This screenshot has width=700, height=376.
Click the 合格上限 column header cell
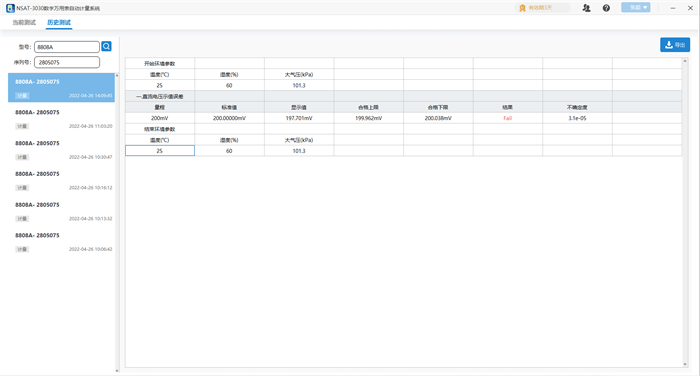click(369, 107)
